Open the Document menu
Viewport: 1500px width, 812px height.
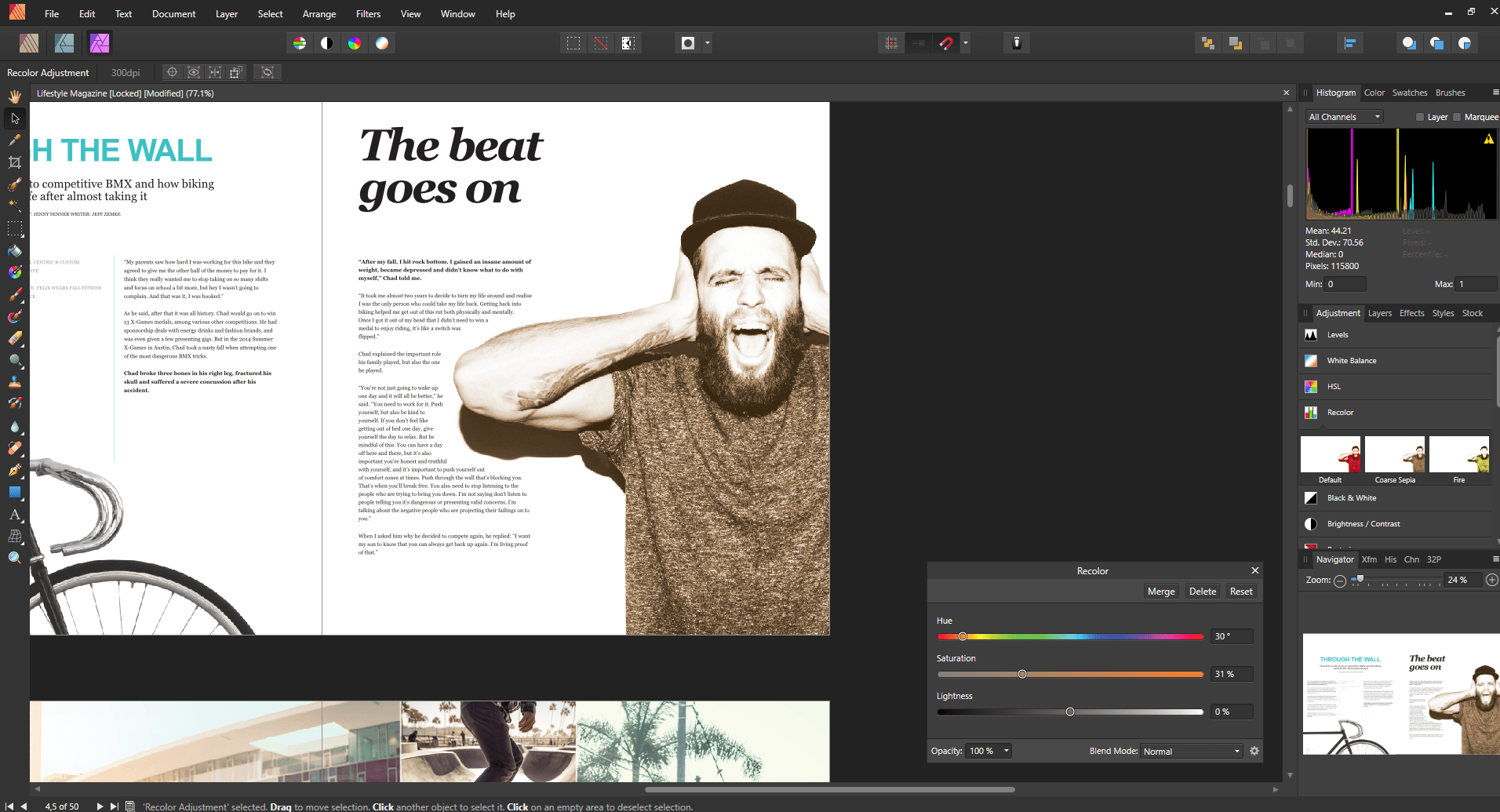point(174,14)
